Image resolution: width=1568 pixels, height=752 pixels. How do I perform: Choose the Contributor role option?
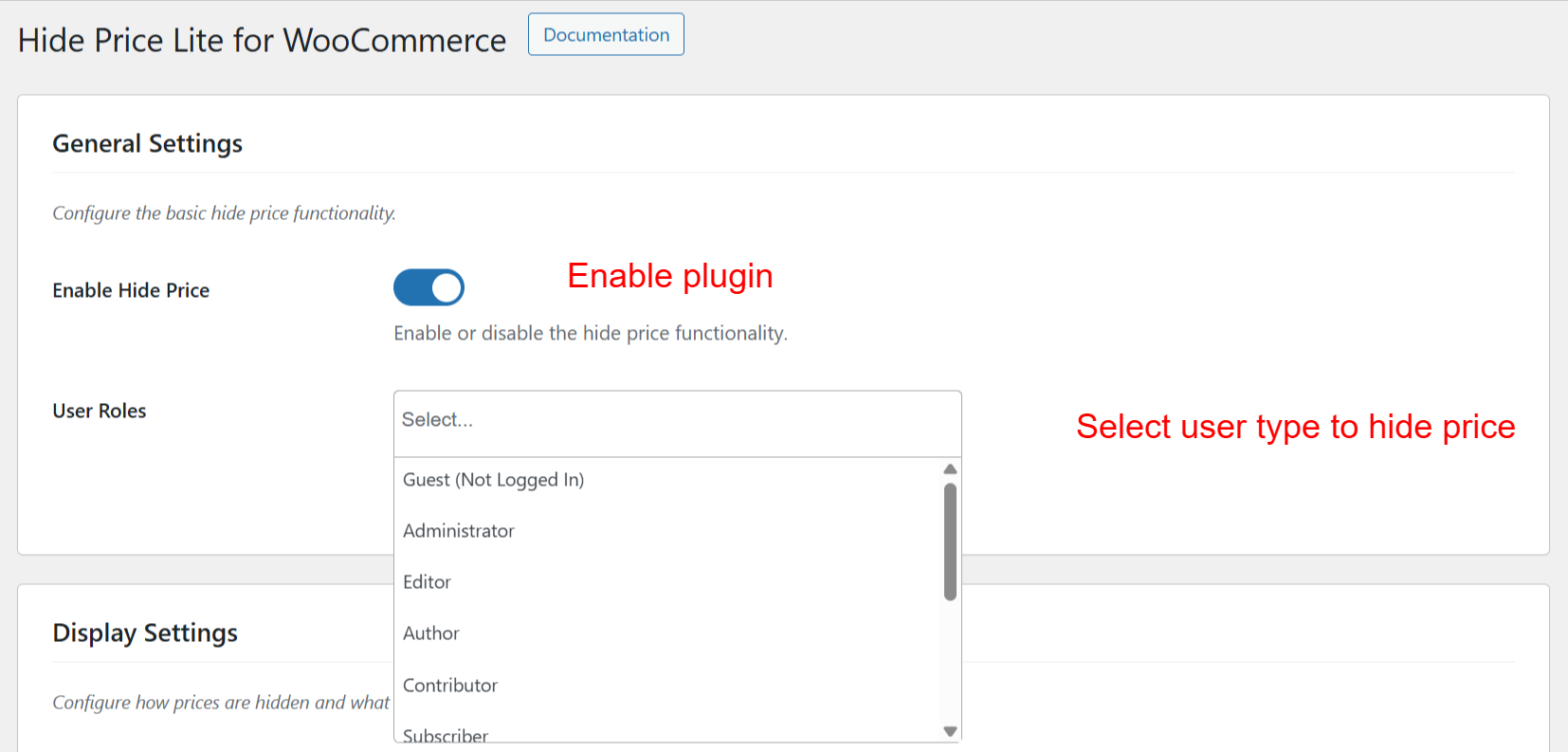pyautogui.click(x=666, y=685)
